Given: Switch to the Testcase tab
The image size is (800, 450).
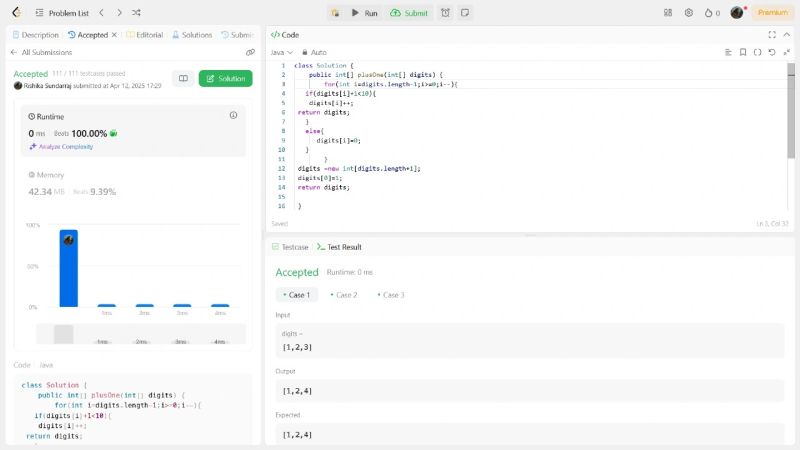Looking at the screenshot, I should point(290,247).
